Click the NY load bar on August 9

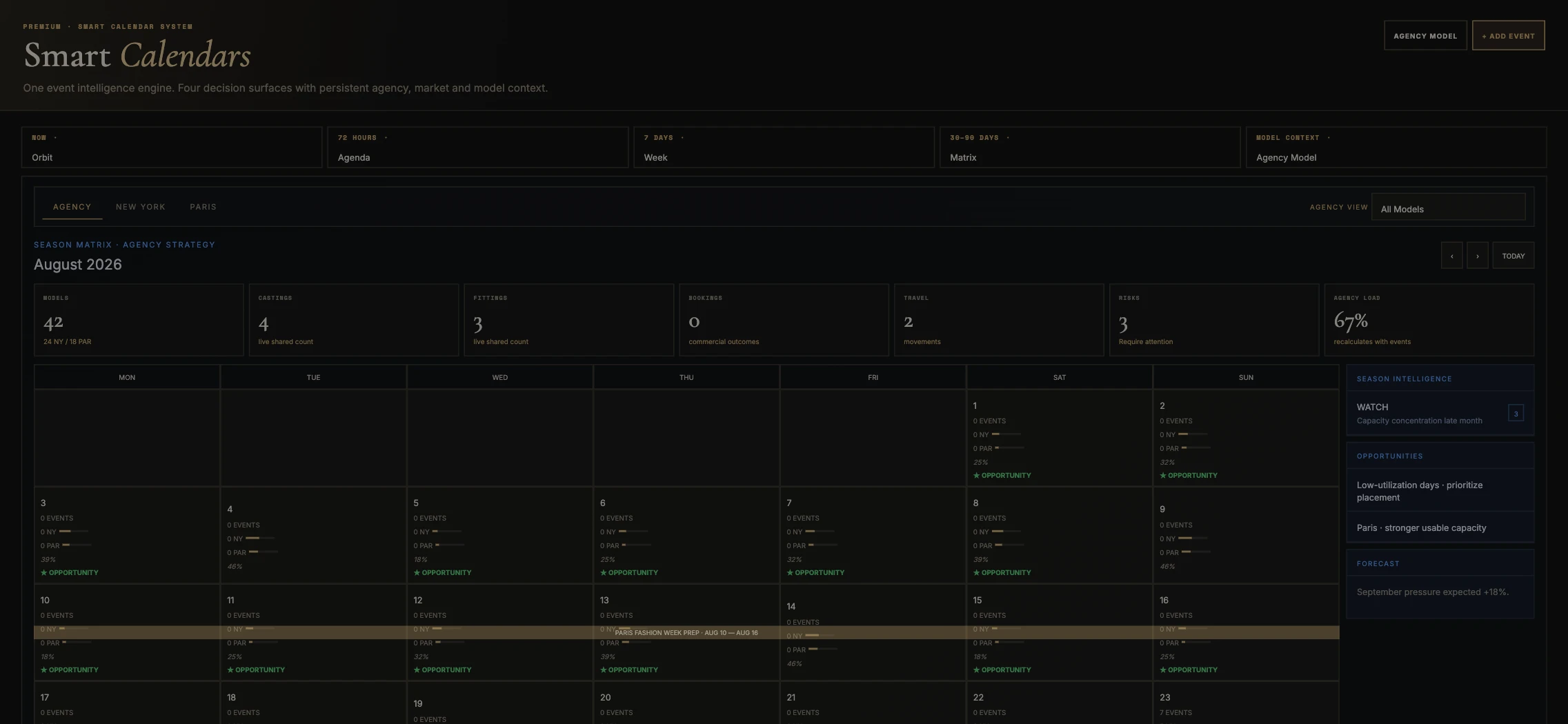[1193, 539]
